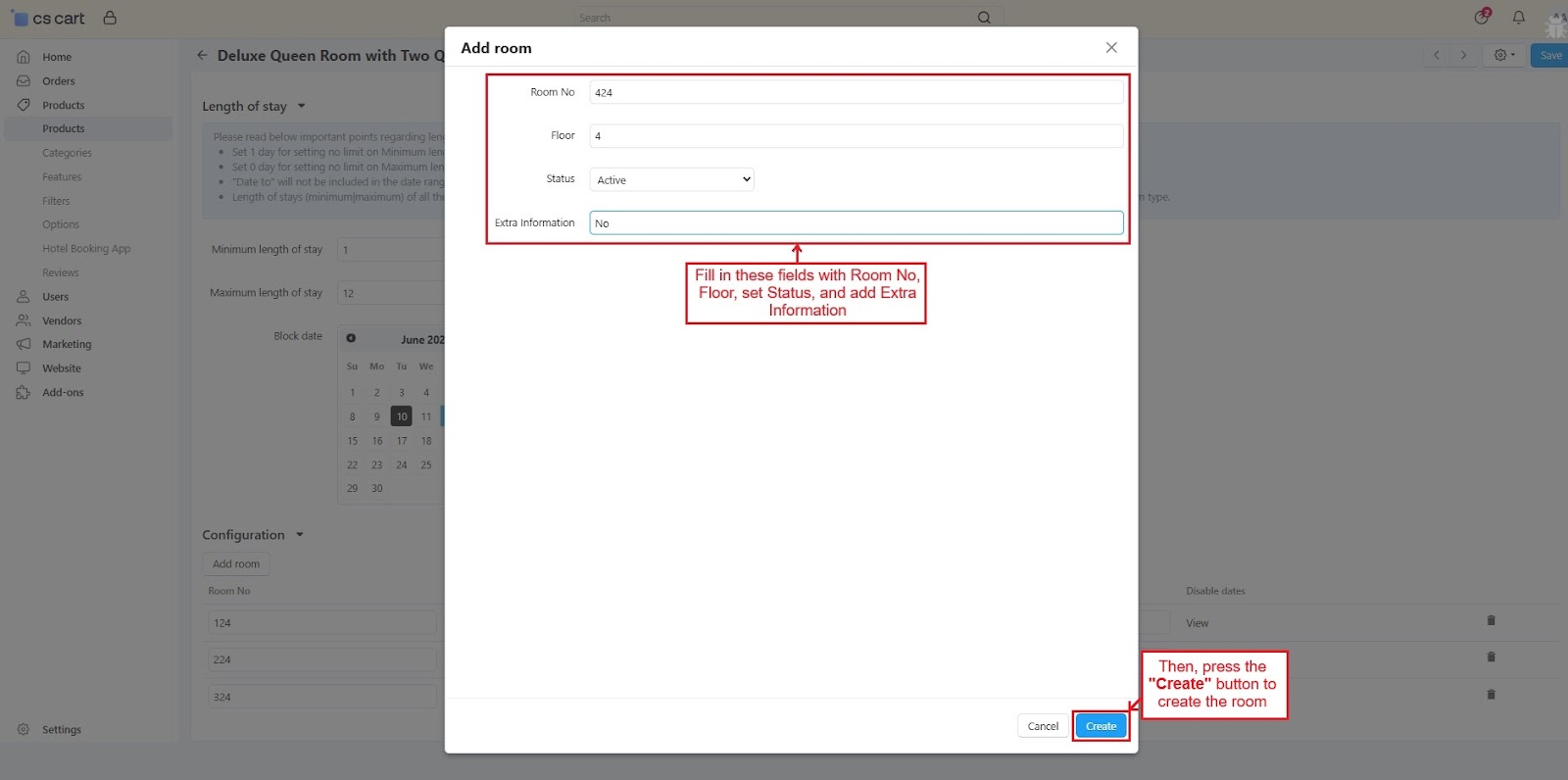Go to the previous product arrow

(x=1437, y=56)
